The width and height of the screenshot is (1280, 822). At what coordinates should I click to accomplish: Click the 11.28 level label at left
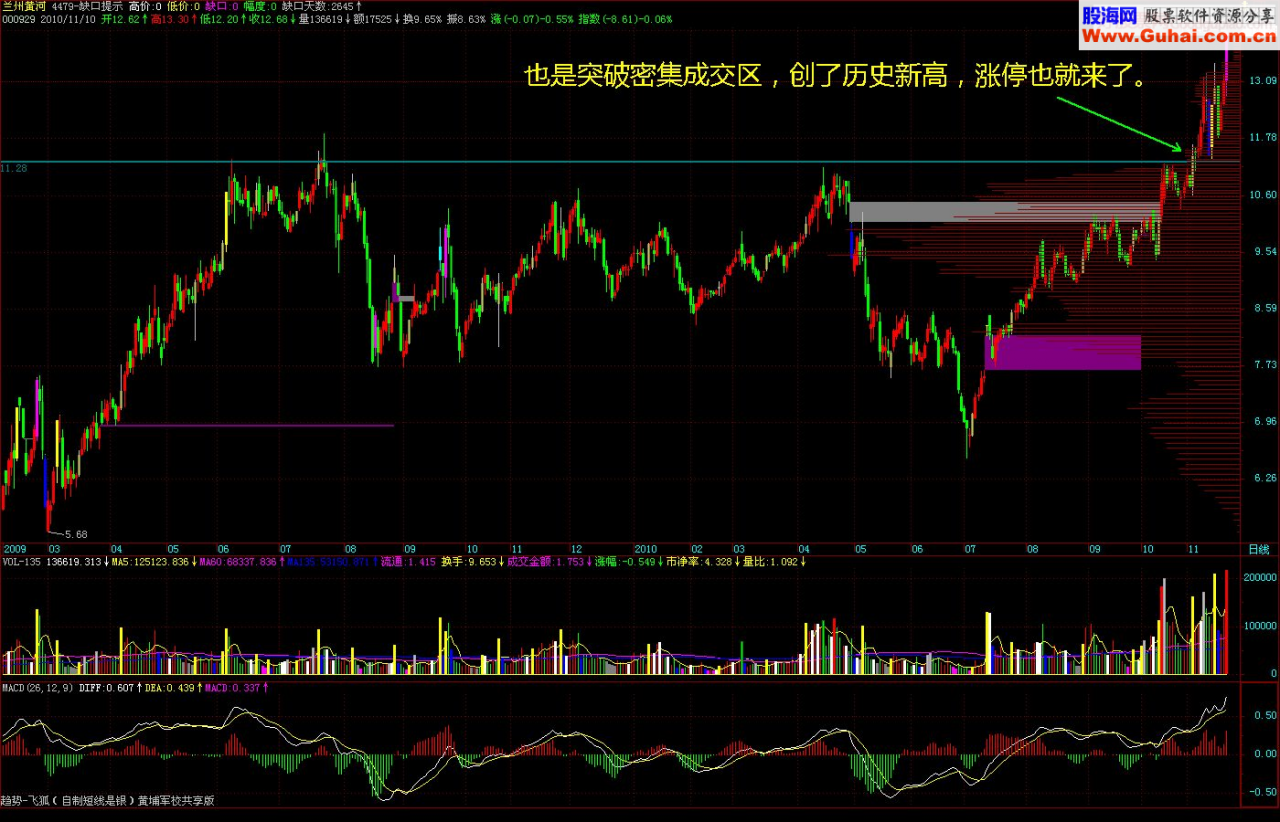point(14,168)
